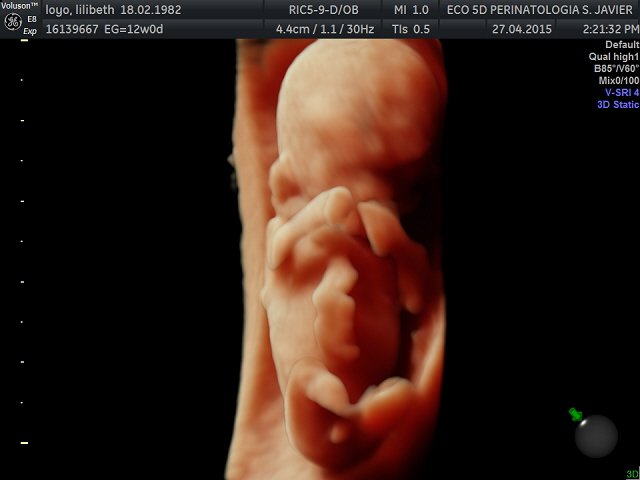Click the B85°/V60° angle setting
The width and height of the screenshot is (640, 480).
[616, 69]
